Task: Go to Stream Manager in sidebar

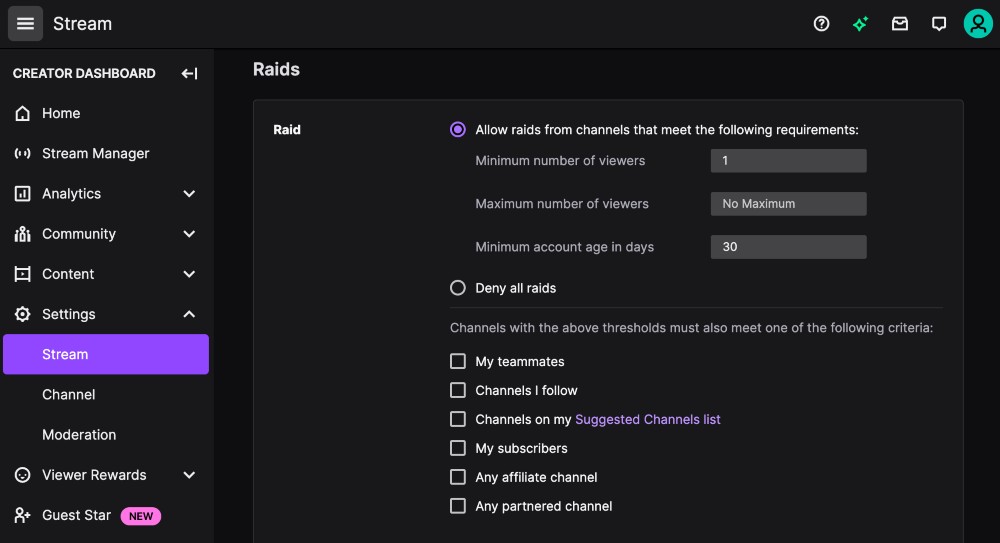Action: pos(95,153)
